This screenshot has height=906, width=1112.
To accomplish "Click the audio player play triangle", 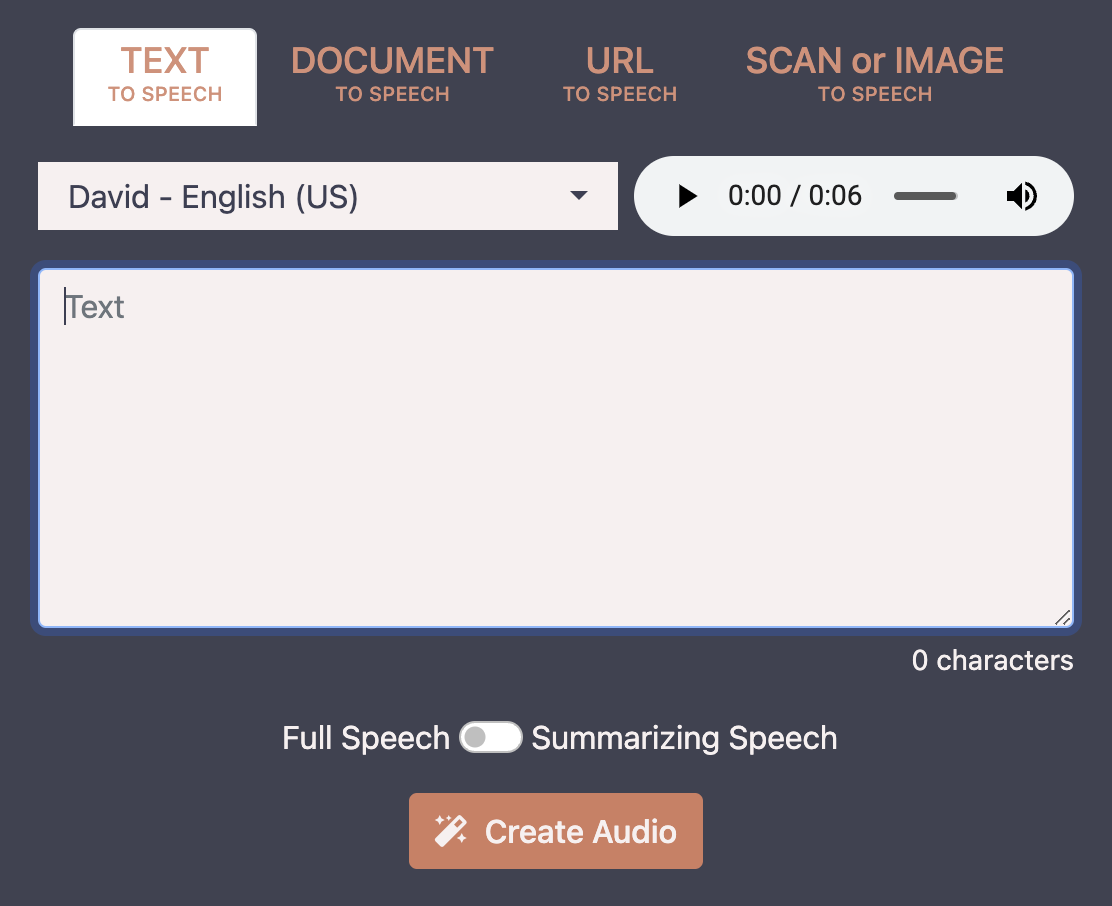I will 687,196.
